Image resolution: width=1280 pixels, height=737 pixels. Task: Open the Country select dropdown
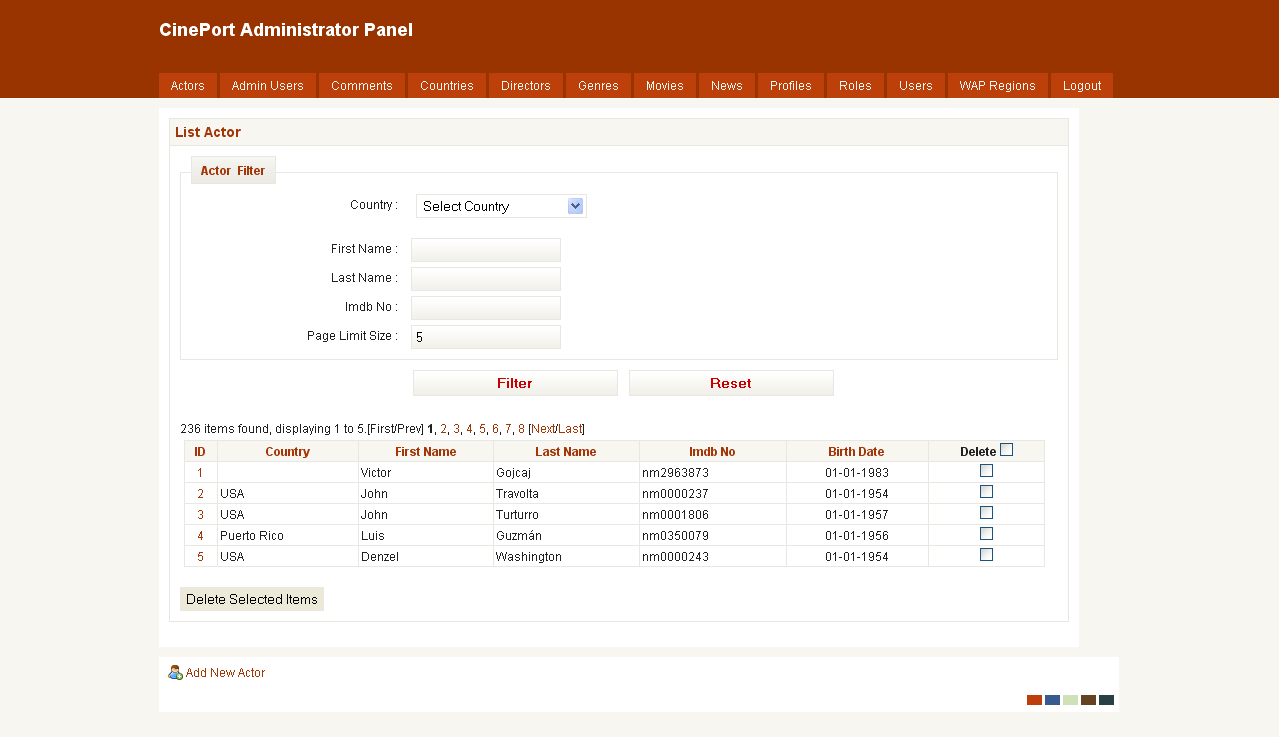point(500,206)
